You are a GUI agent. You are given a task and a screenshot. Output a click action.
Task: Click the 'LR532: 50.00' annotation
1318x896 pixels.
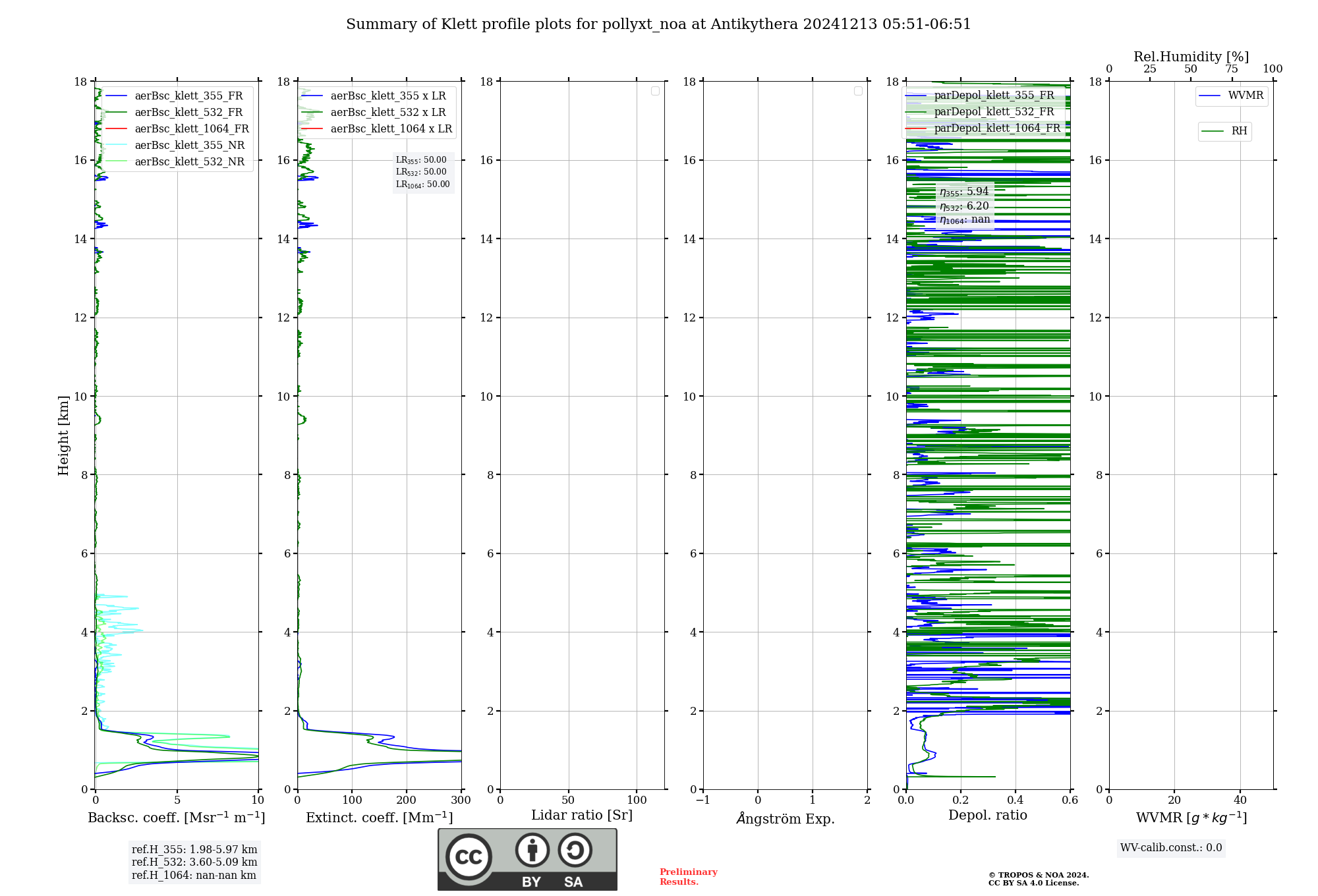(421, 172)
